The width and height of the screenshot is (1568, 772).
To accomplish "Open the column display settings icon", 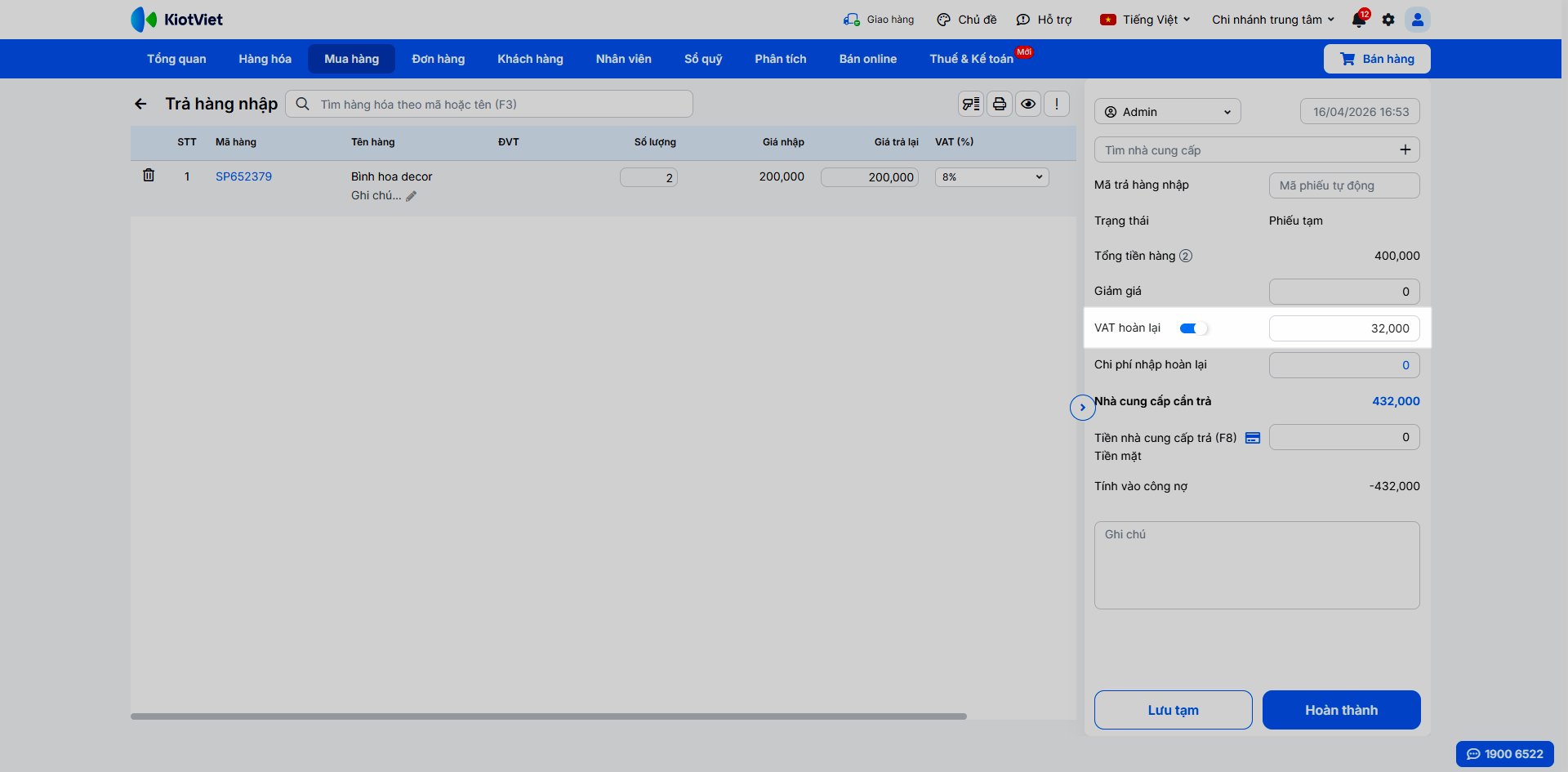I will pos(971,104).
